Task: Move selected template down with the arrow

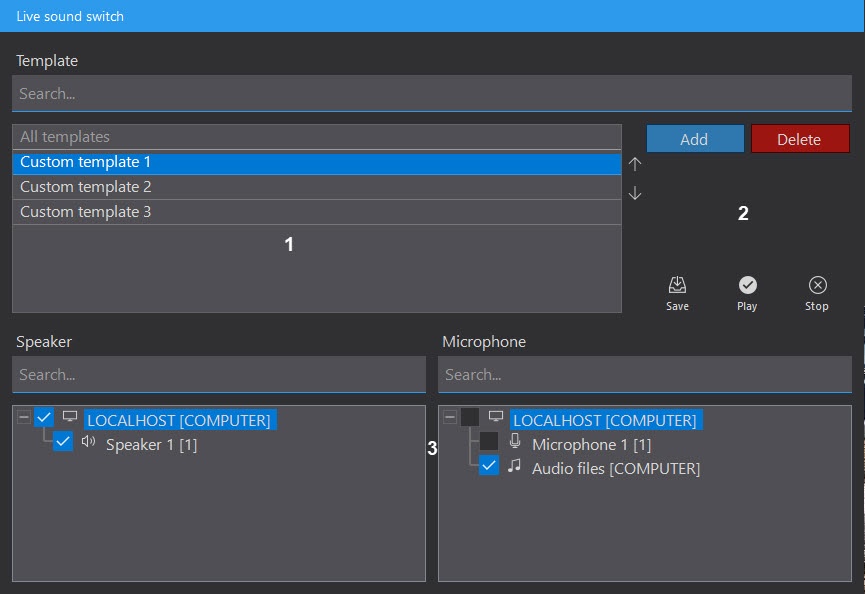Action: click(635, 192)
